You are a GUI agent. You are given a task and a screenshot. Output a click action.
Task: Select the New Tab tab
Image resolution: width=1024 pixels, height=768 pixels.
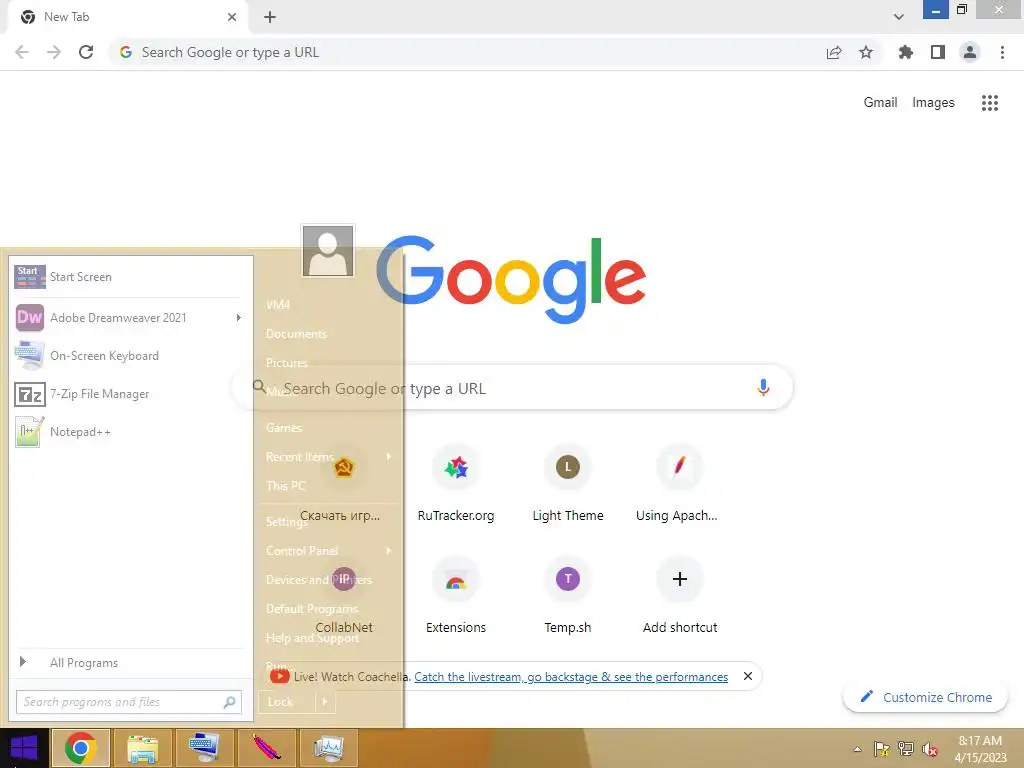pyautogui.click(x=127, y=17)
